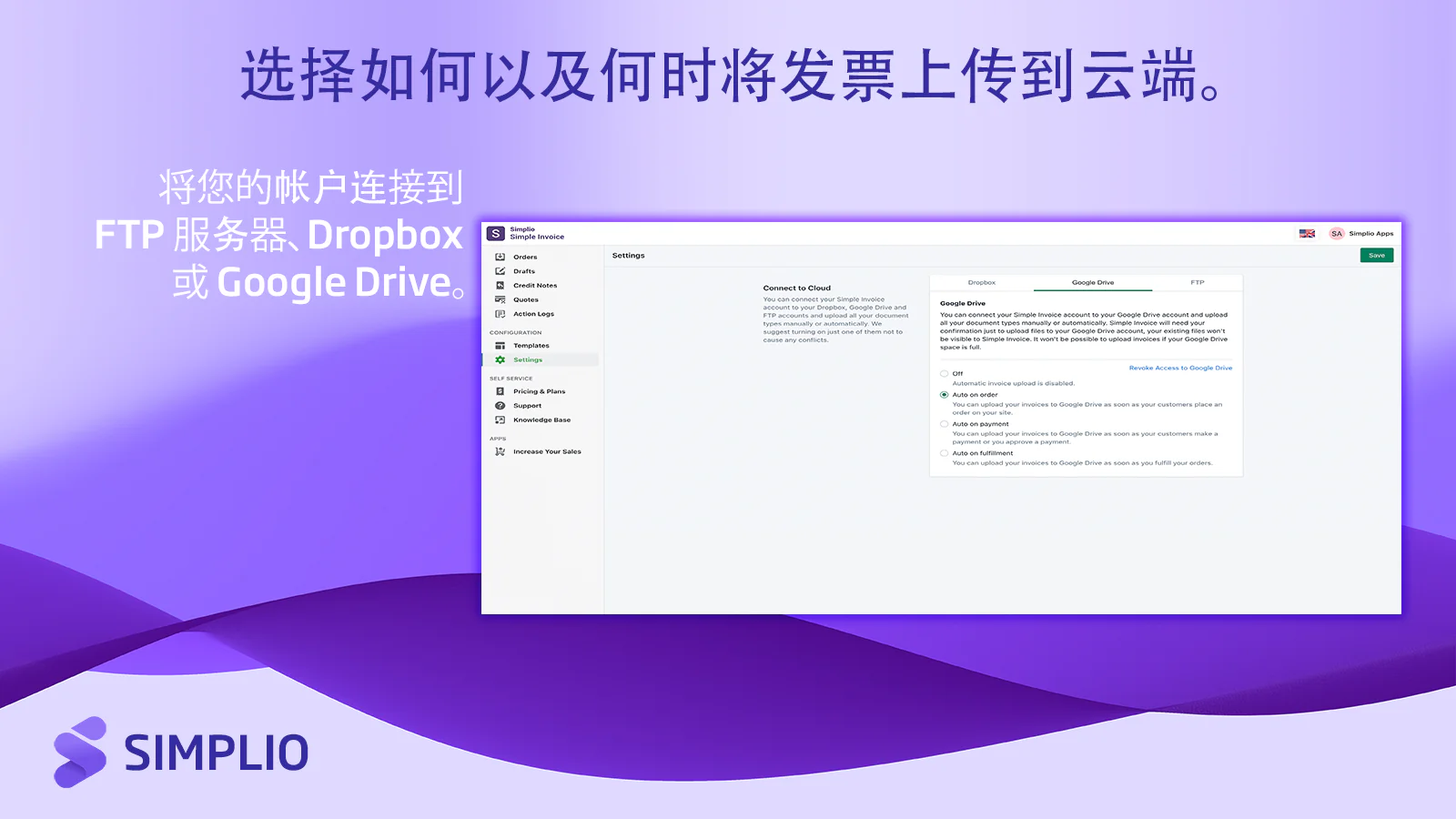Screen dimensions: 1456x819
Task: Click the language flag icon
Action: (x=1307, y=234)
